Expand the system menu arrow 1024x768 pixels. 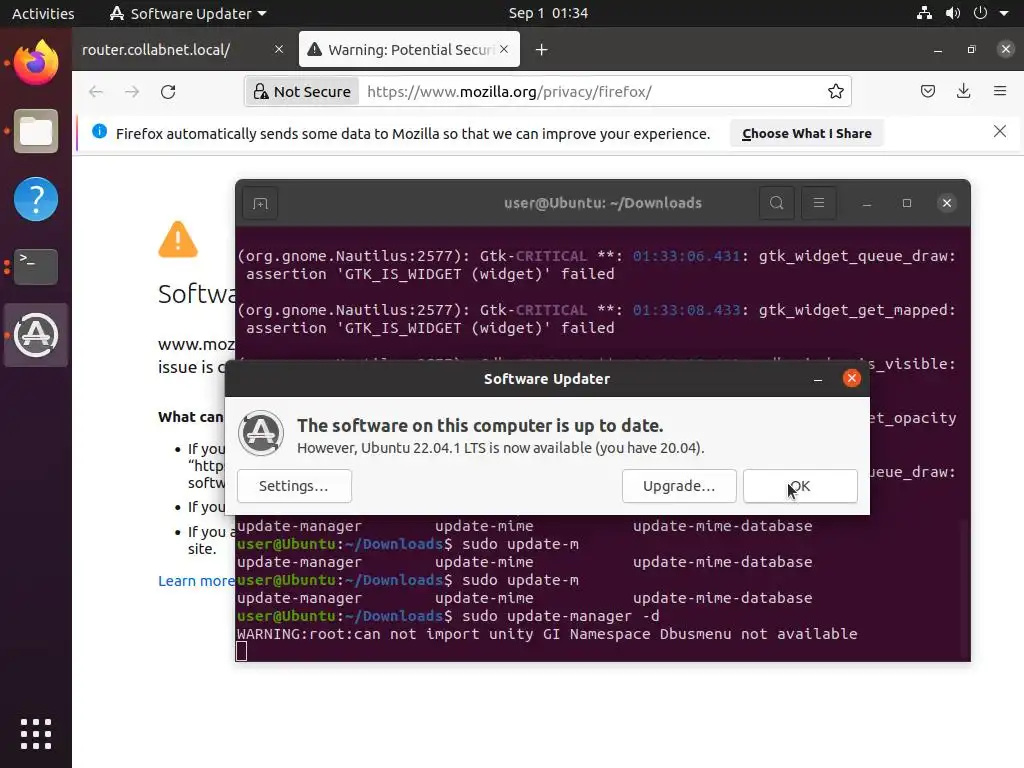click(x=1004, y=13)
